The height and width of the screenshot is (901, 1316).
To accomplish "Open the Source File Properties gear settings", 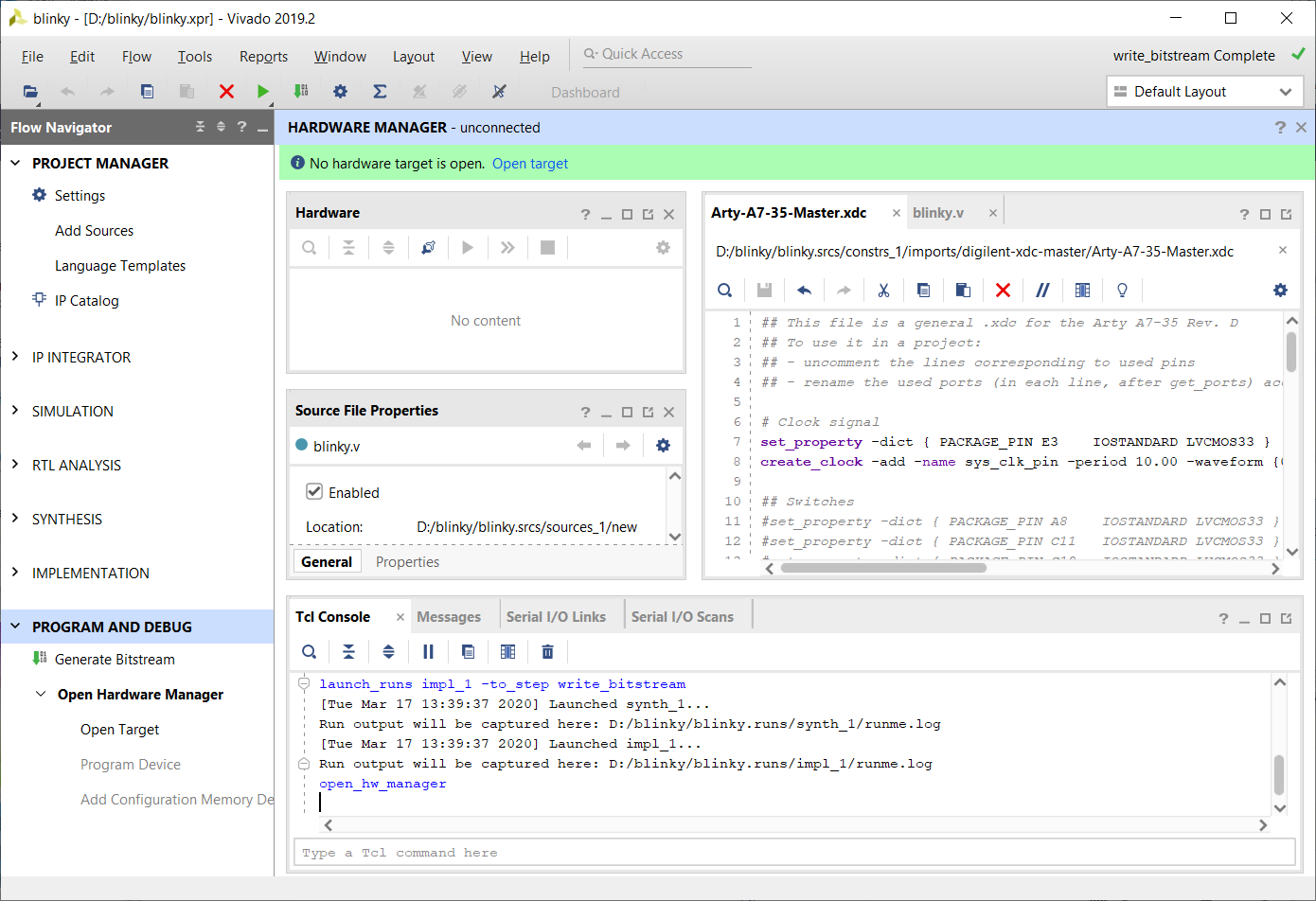I will [x=663, y=446].
